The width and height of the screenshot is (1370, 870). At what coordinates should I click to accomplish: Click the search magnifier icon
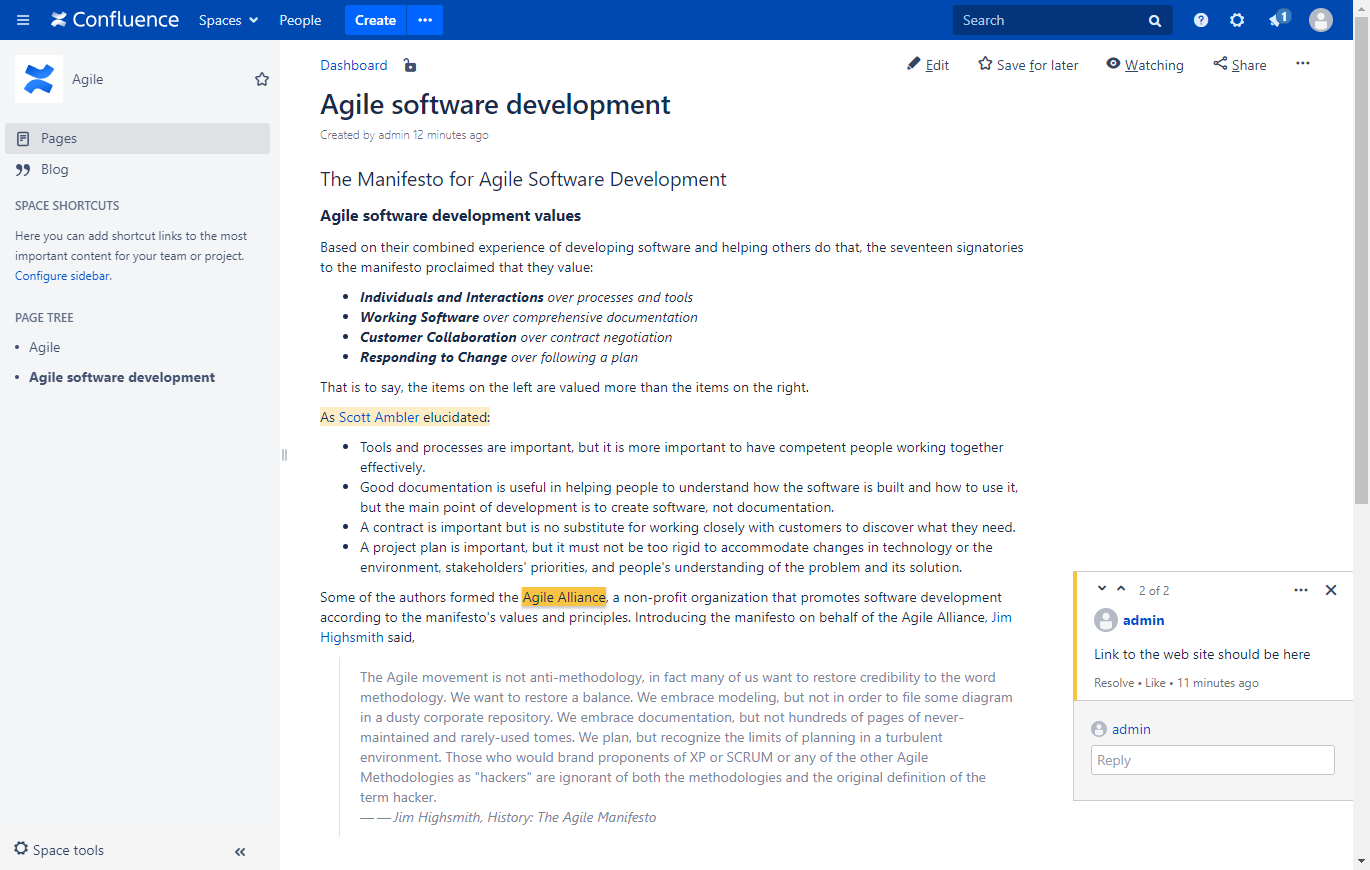(x=1155, y=21)
